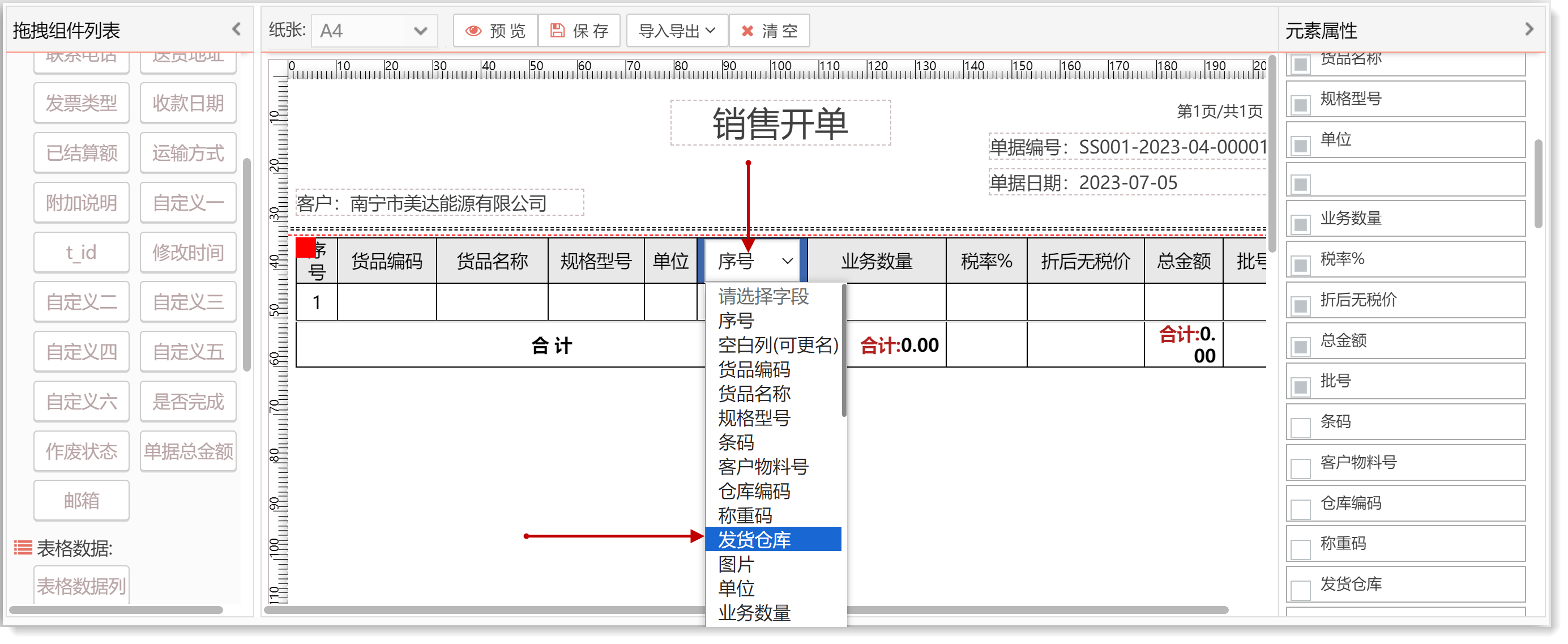
Task: Click the eye icon on Preview button
Action: (x=473, y=31)
